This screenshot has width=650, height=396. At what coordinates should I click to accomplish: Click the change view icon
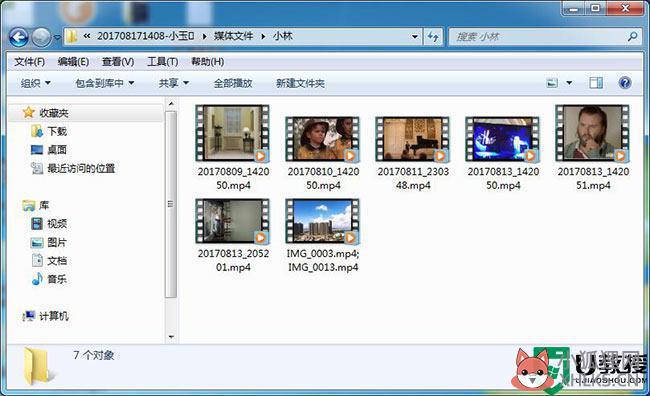click(x=552, y=83)
